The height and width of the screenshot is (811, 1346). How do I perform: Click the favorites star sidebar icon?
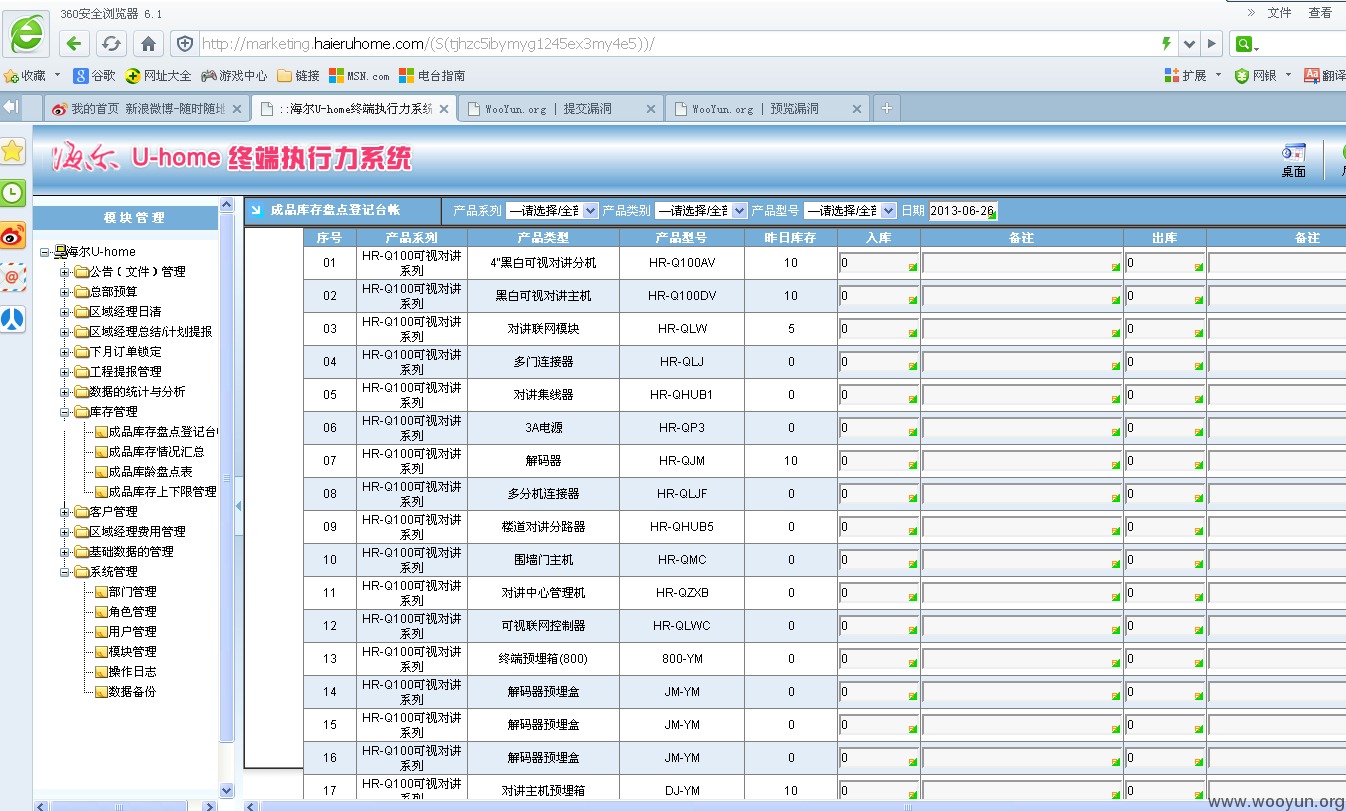(13, 151)
